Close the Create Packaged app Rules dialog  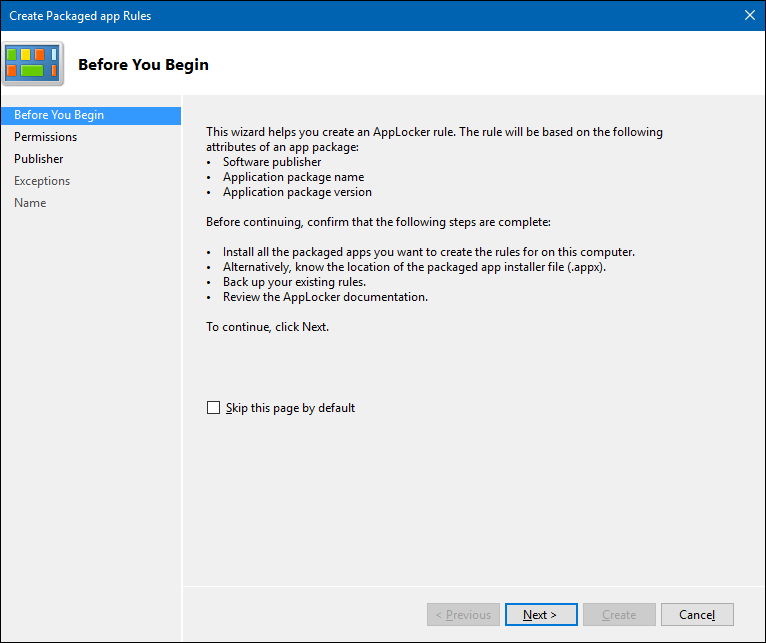point(749,15)
